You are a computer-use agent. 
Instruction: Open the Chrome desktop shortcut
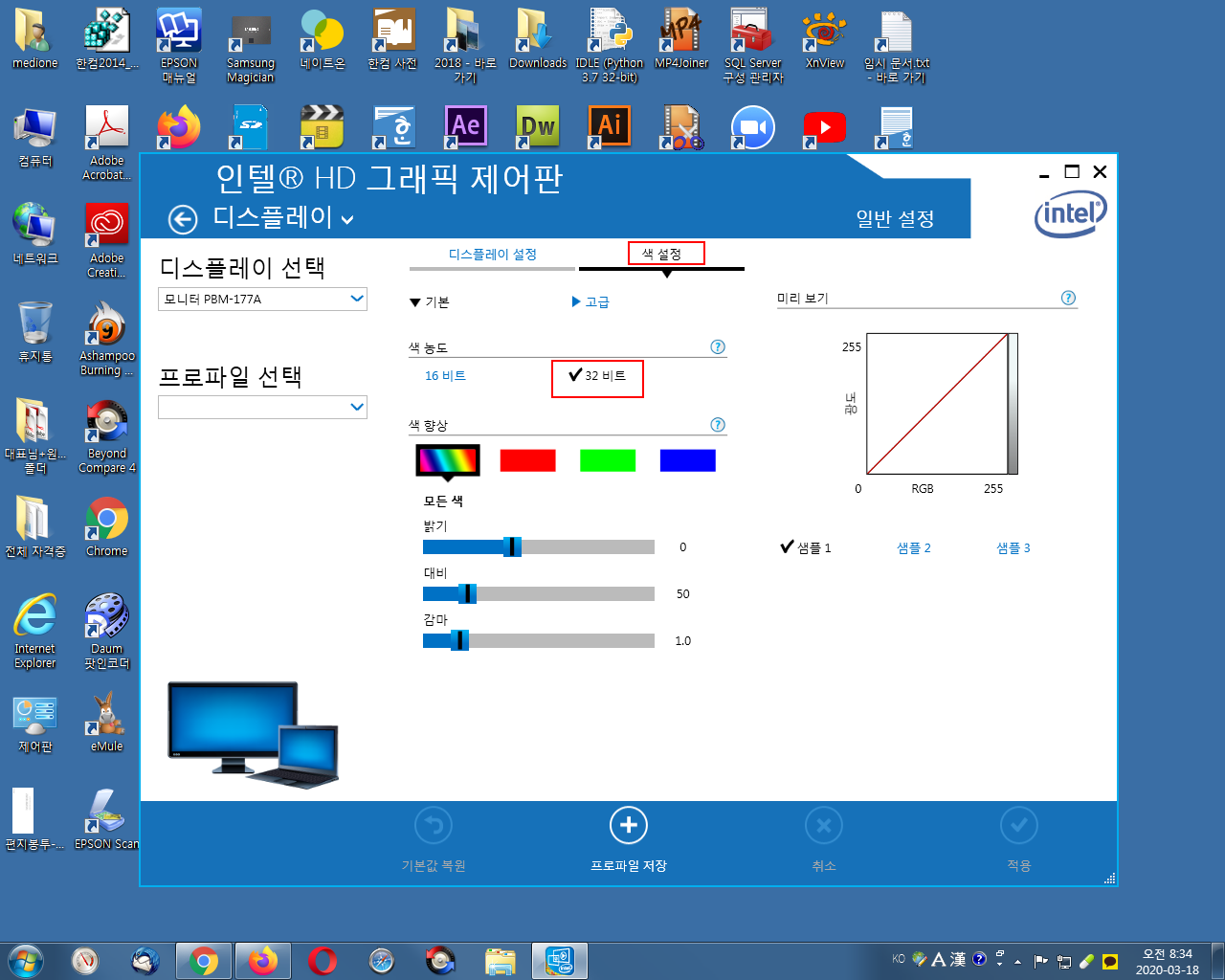[x=107, y=527]
